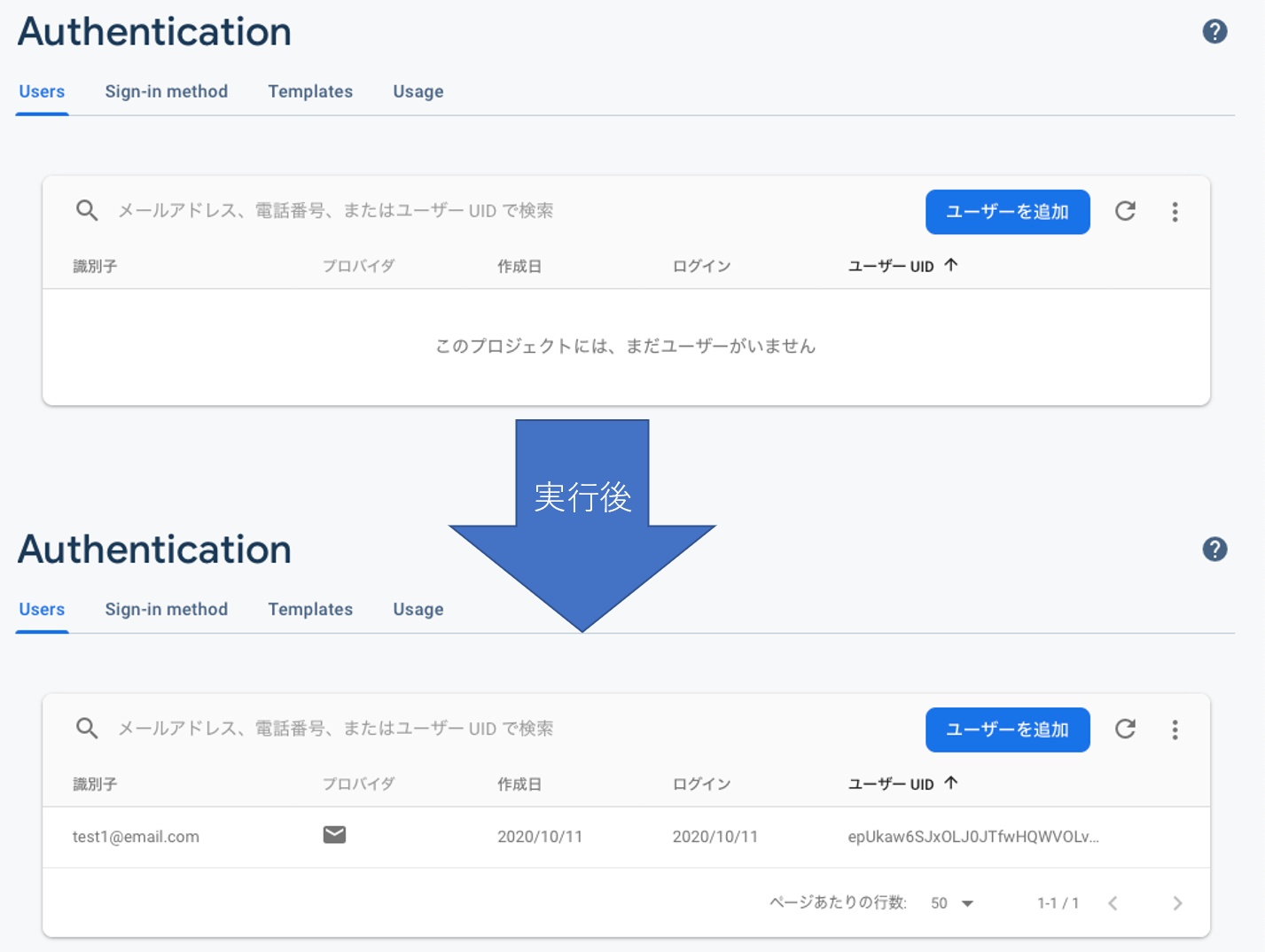The height and width of the screenshot is (952, 1265).
Task: Go to next page chevron in pagination
Action: point(1177,902)
